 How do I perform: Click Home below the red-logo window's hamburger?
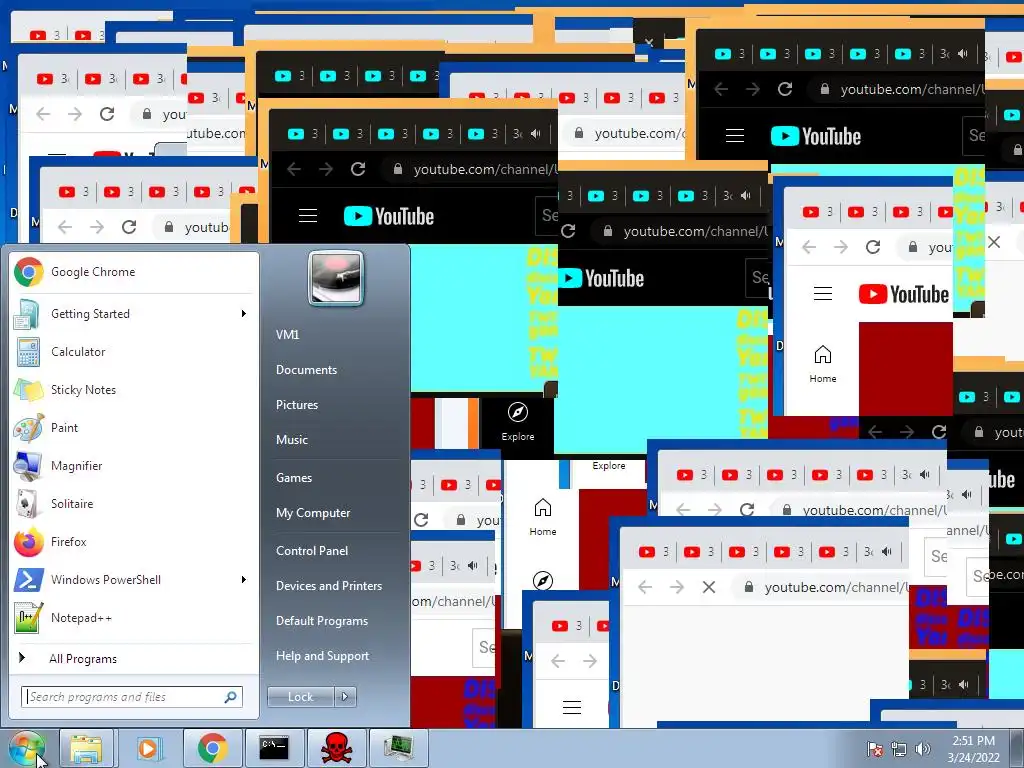(x=823, y=364)
